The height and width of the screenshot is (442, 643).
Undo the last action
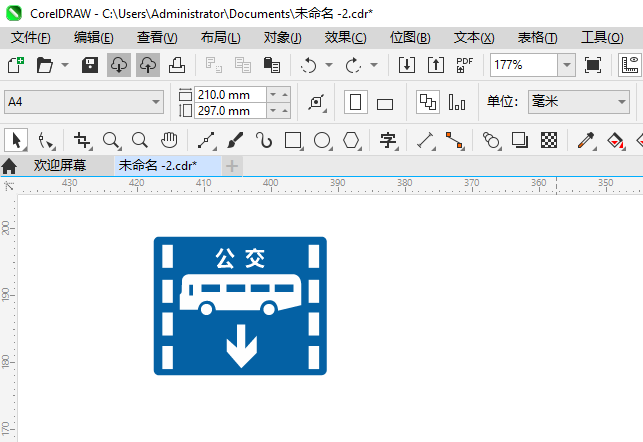[308, 65]
